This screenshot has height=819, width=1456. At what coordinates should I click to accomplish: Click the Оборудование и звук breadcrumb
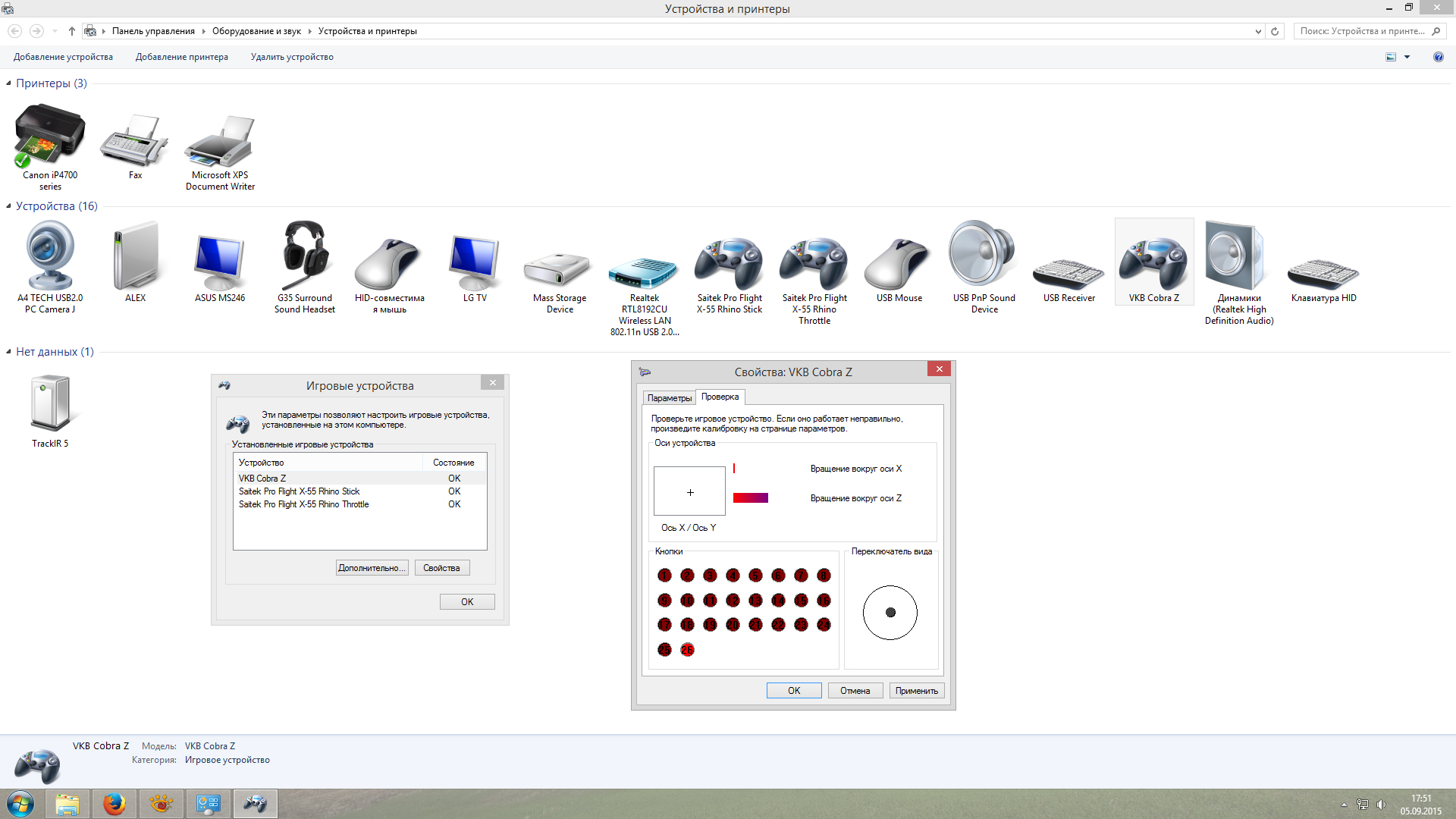pyautogui.click(x=256, y=31)
